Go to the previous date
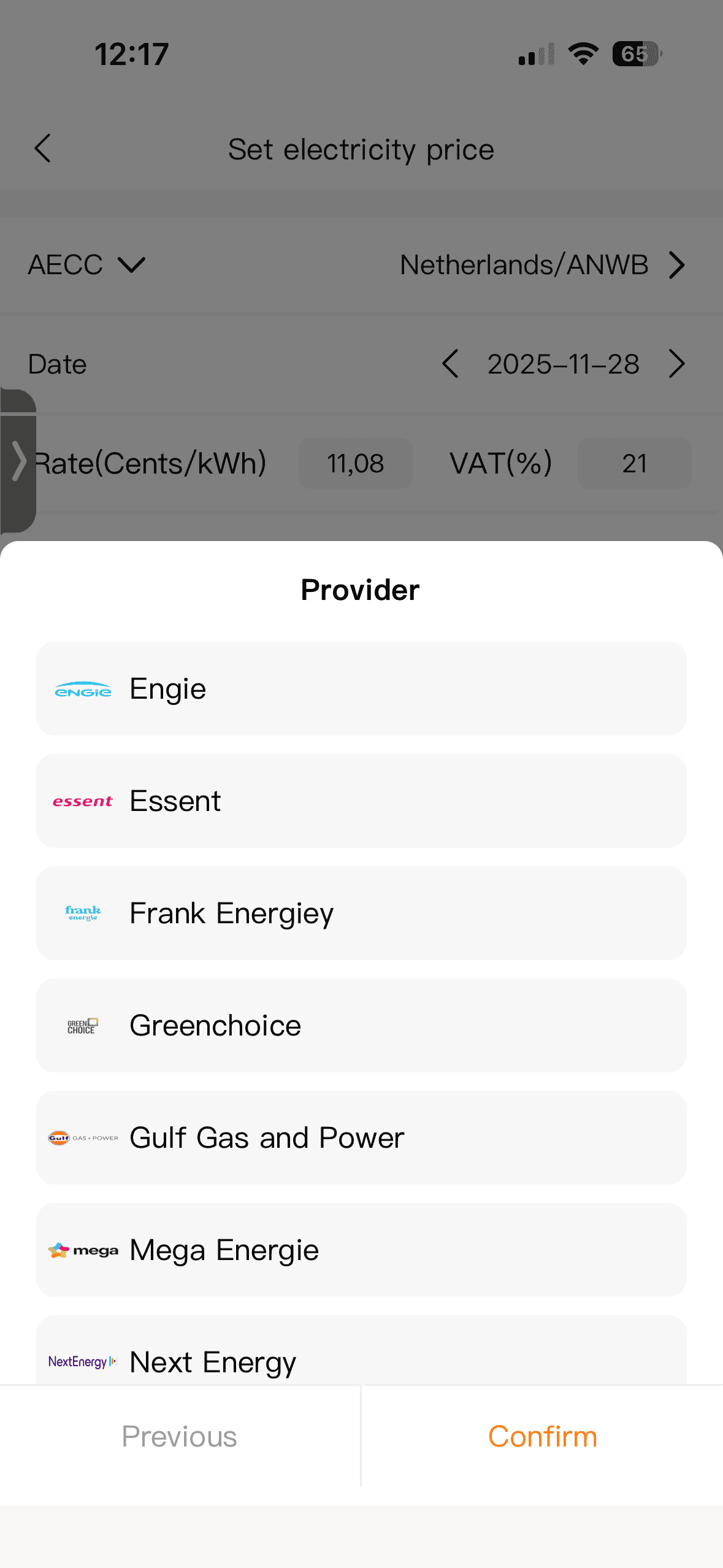This screenshot has width=723, height=1568. [x=450, y=364]
